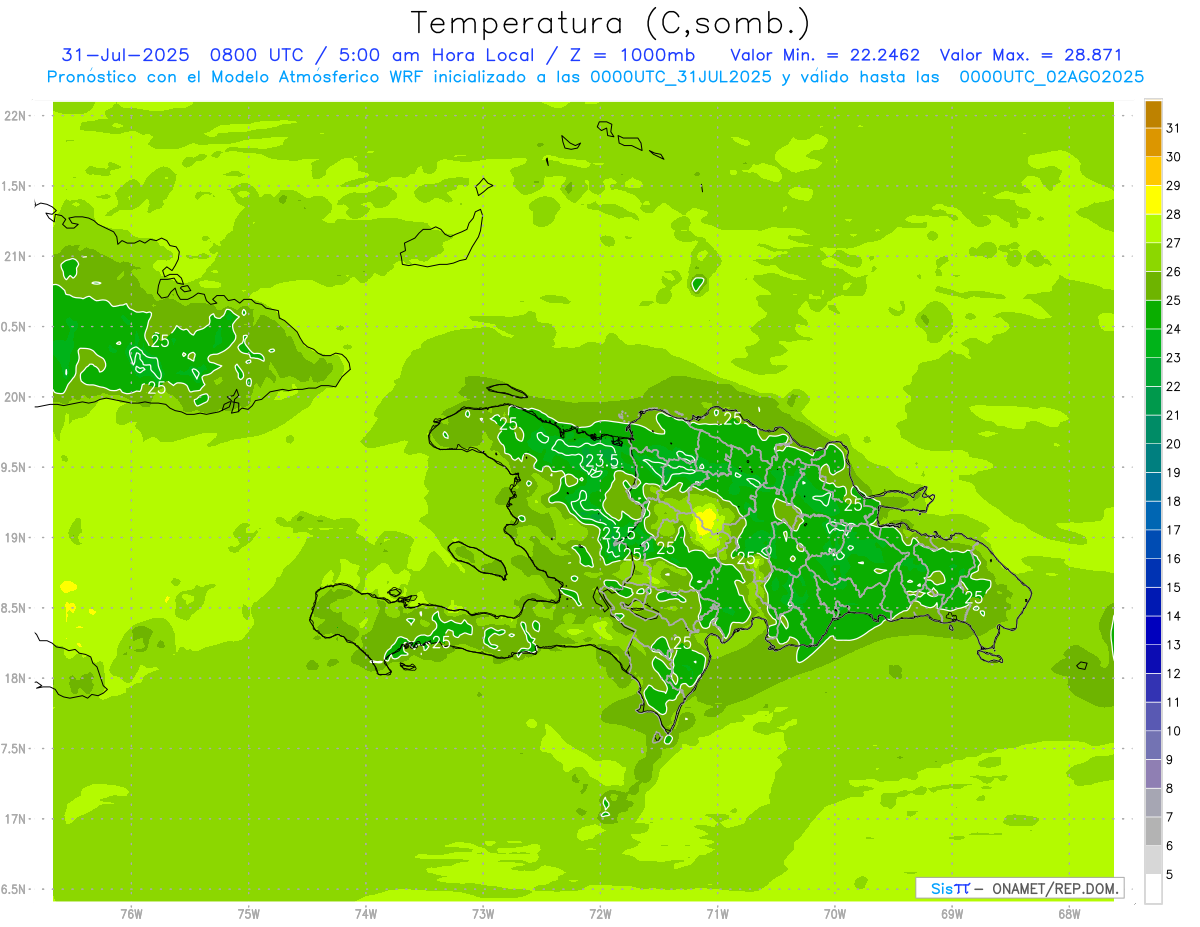Viewport: 1200px width, 927px height.
Task: Click the "75W" longitude axis label
Action: [x=249, y=913]
